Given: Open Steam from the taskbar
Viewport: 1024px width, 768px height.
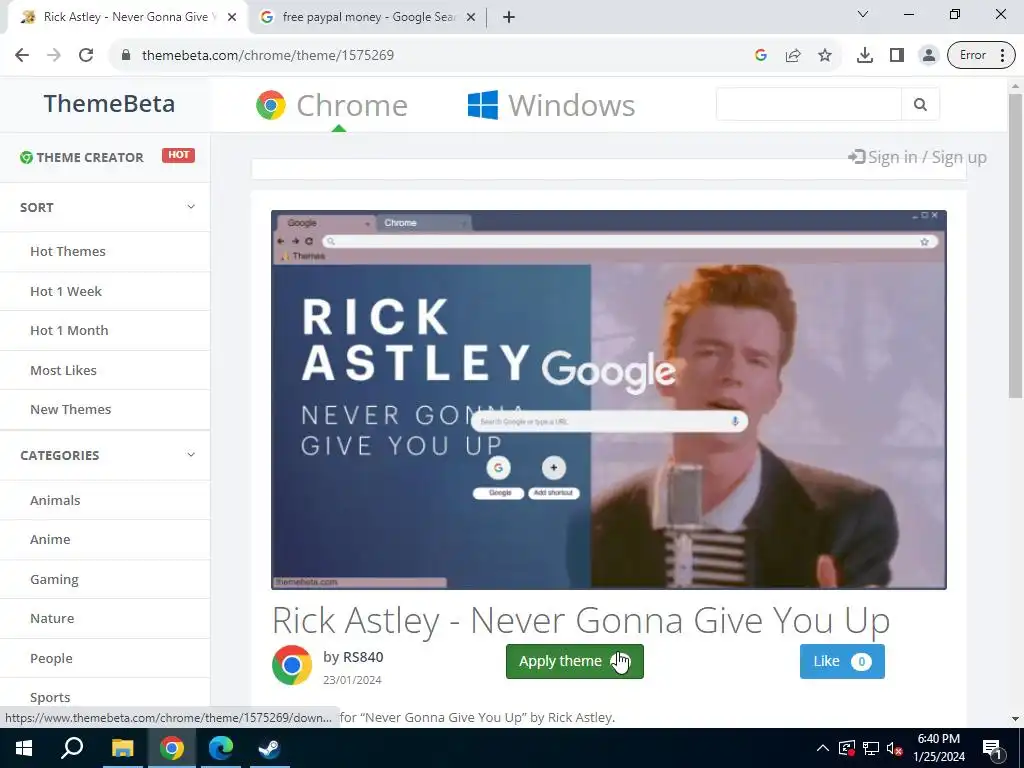Looking at the screenshot, I should click(x=270, y=748).
